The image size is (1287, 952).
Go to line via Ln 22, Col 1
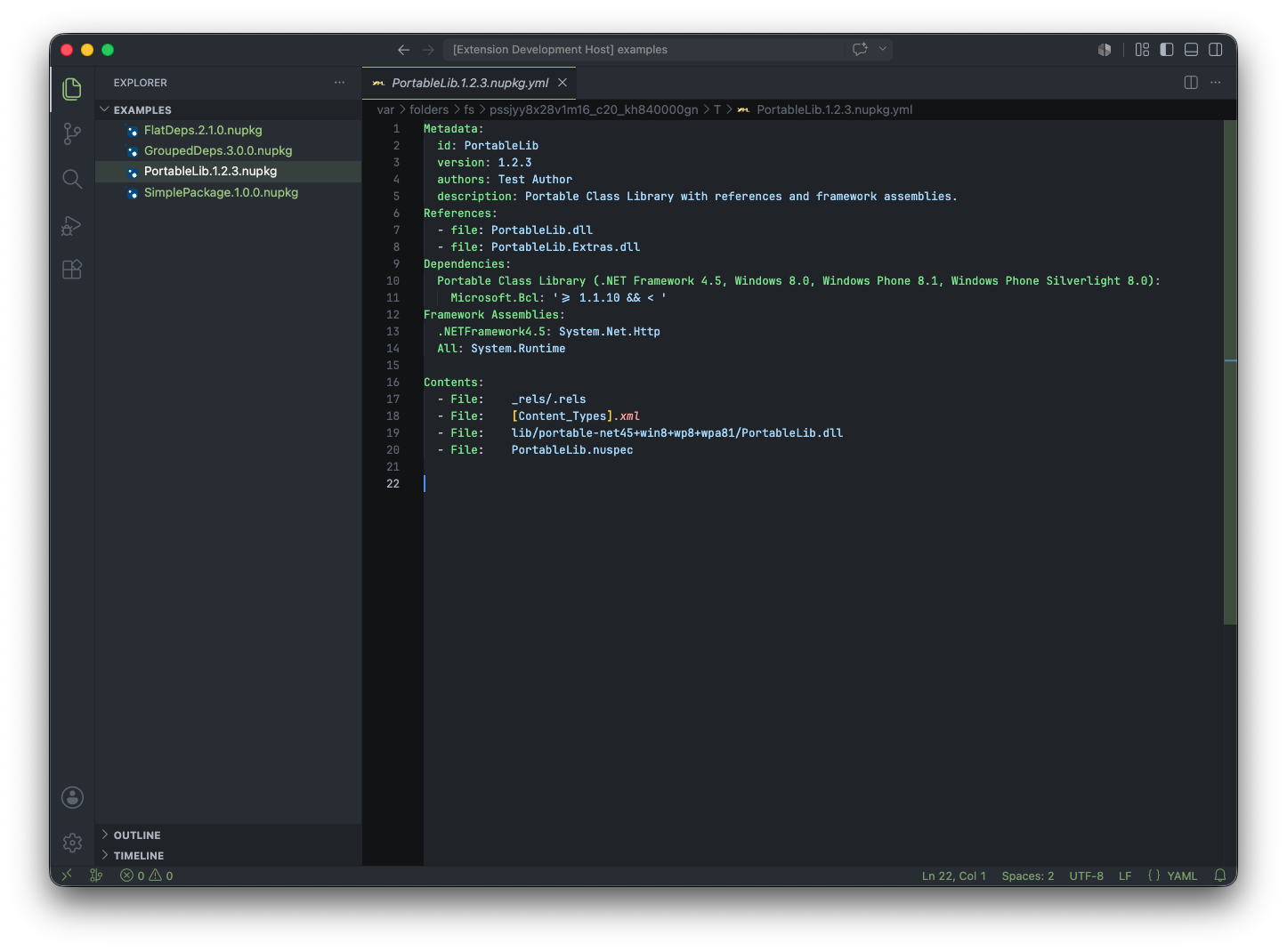953,875
